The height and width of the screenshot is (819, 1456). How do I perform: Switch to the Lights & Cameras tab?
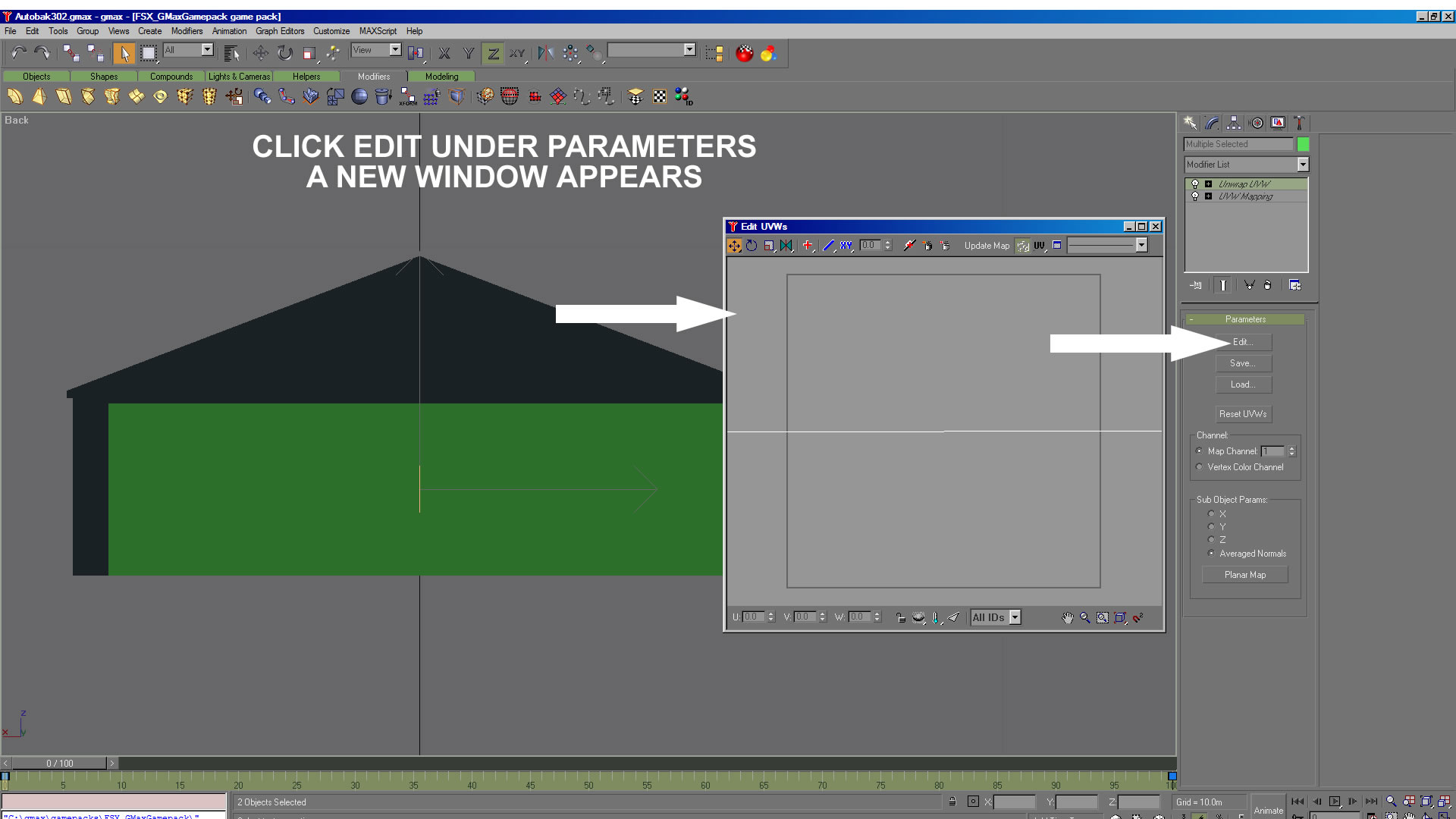tap(239, 77)
